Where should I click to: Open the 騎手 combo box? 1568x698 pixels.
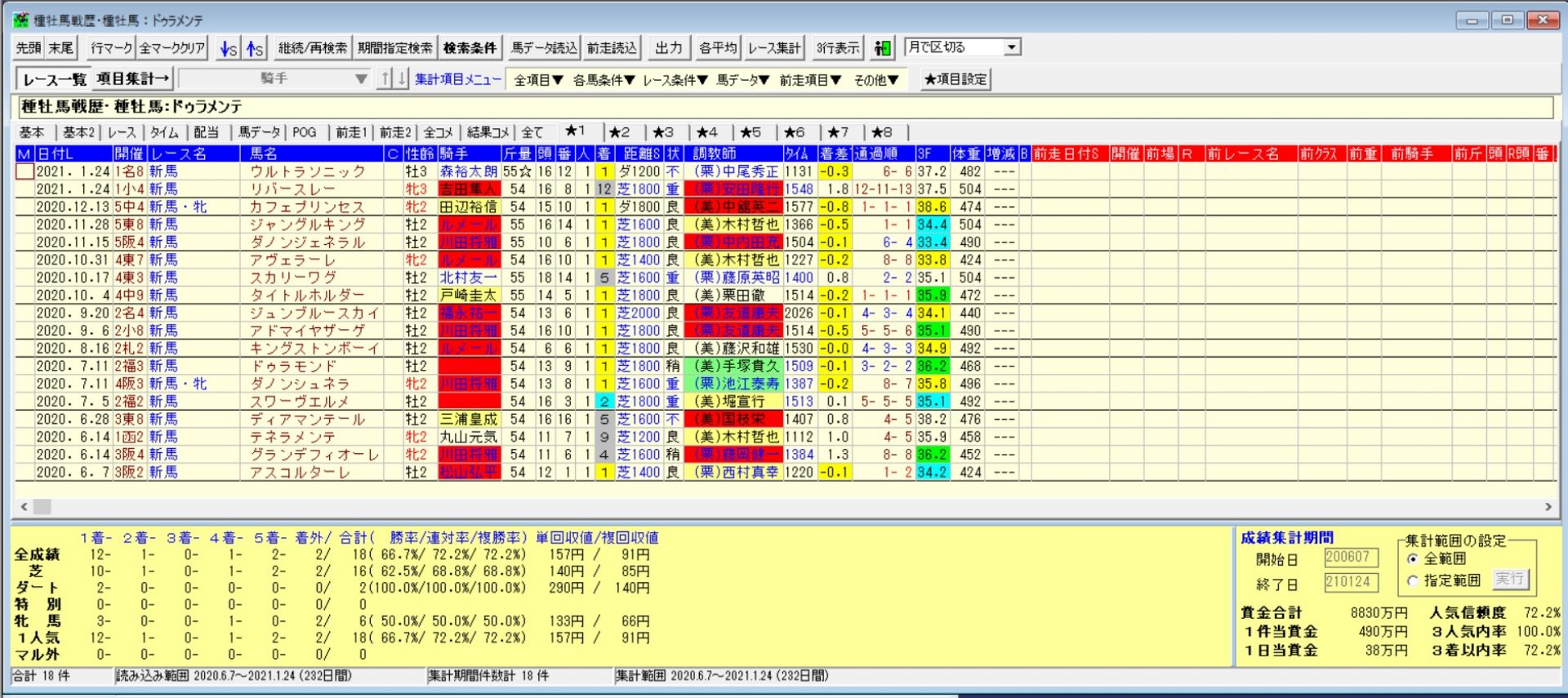pyautogui.click(x=274, y=78)
